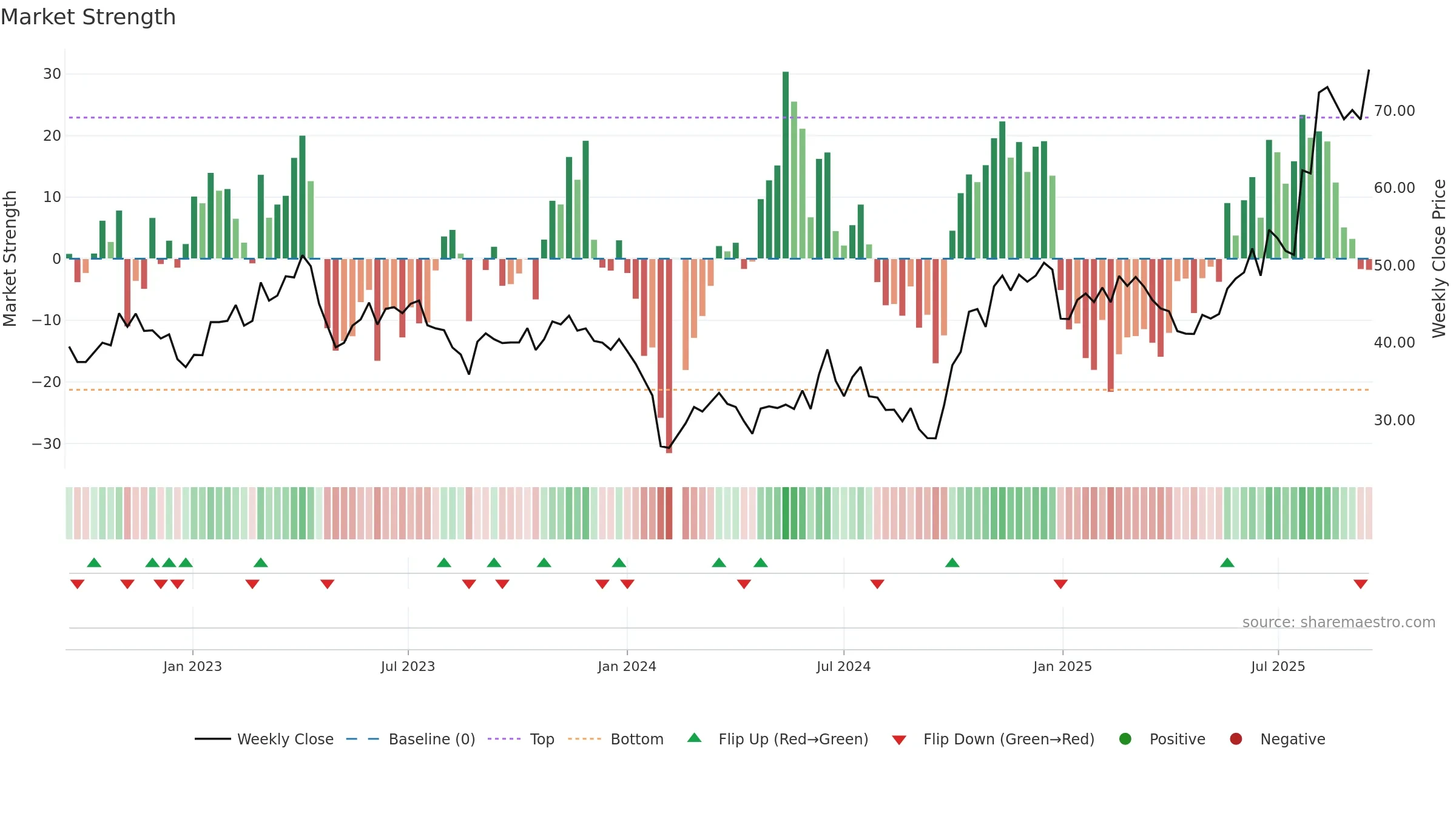Open the source: sharemaestro.com credit
This screenshot has height=819, width=1456.
coord(1339,622)
